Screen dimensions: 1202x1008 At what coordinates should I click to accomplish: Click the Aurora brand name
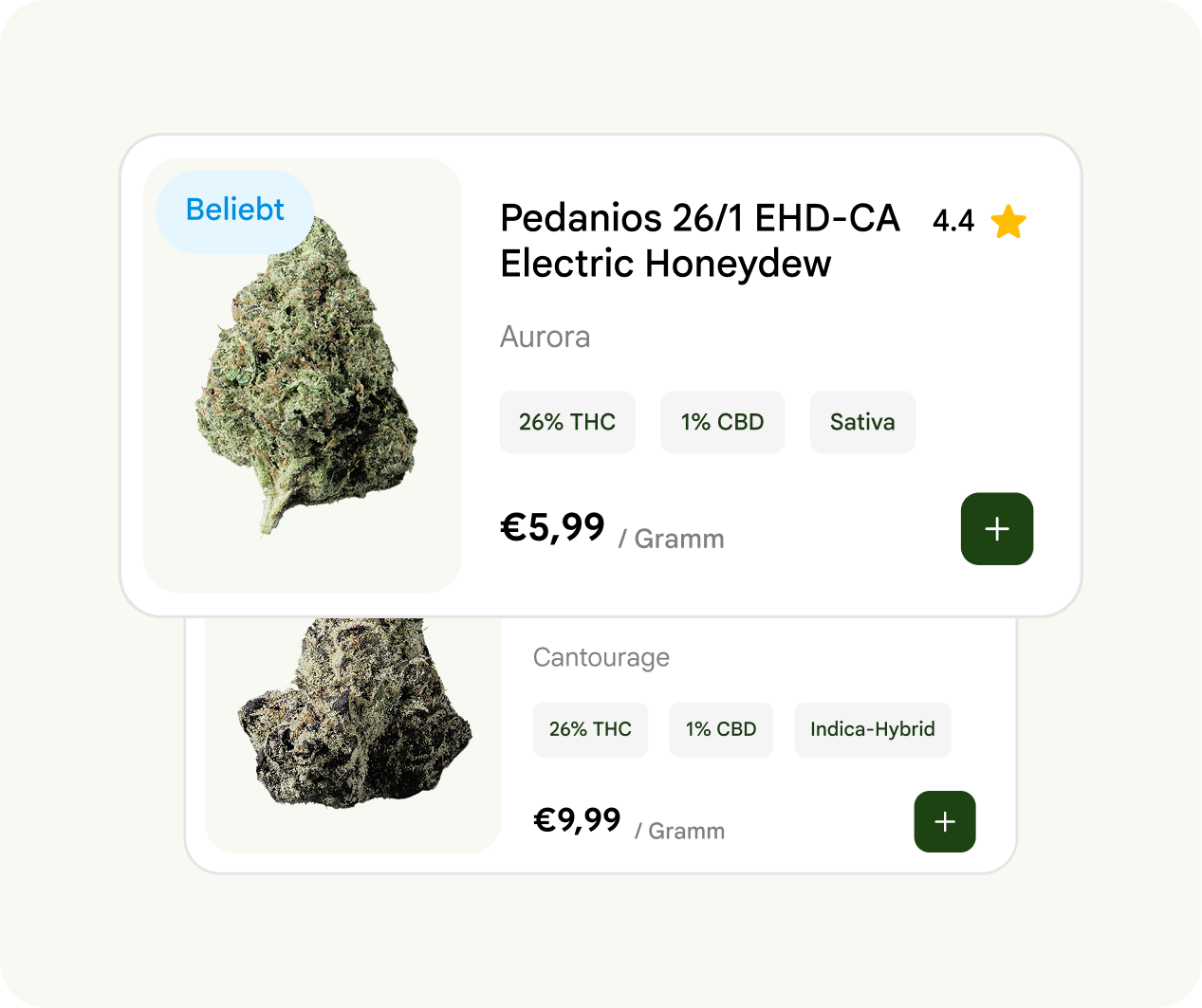[x=545, y=337]
